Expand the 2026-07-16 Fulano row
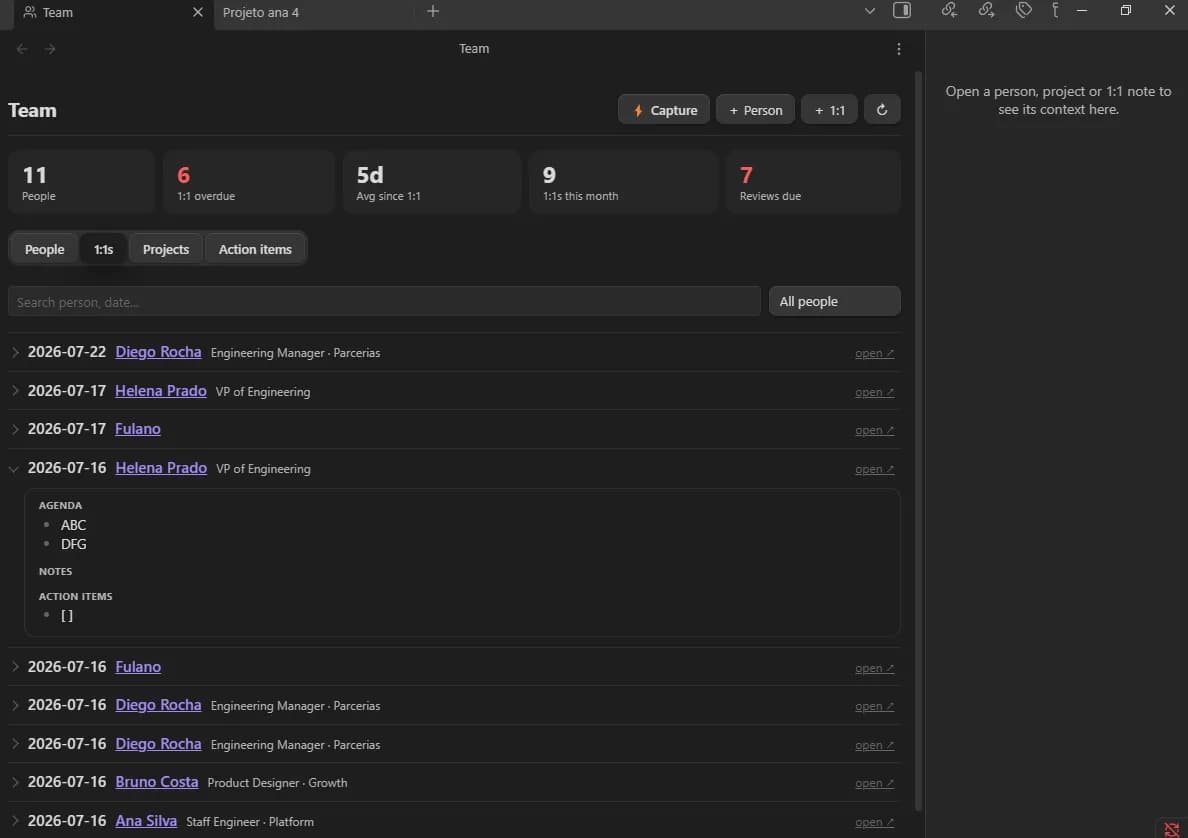Screen dimensions: 1188x838 [15, 667]
